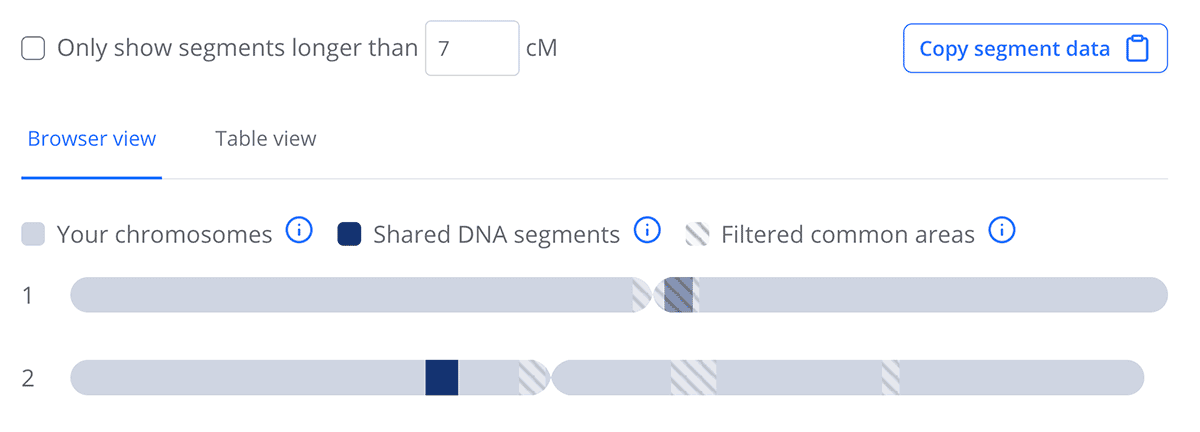Click the chromosome 1 row label

point(28,295)
